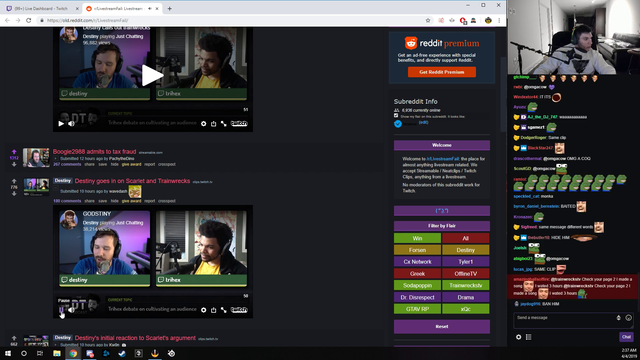Open the viewer list icon next to chat settings
Image resolution: width=640 pixels, height=360 pixels.
coord(529,337)
